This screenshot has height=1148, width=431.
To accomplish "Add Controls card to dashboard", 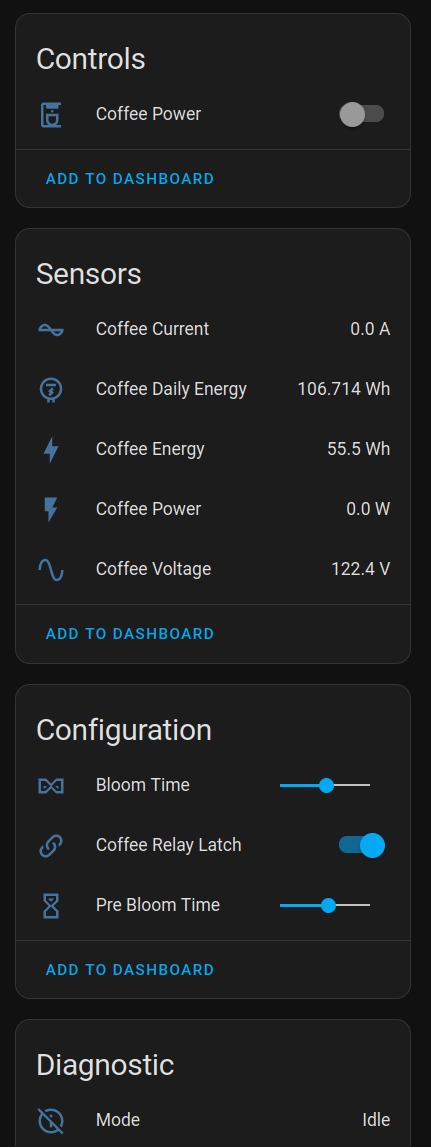I will coord(130,179).
